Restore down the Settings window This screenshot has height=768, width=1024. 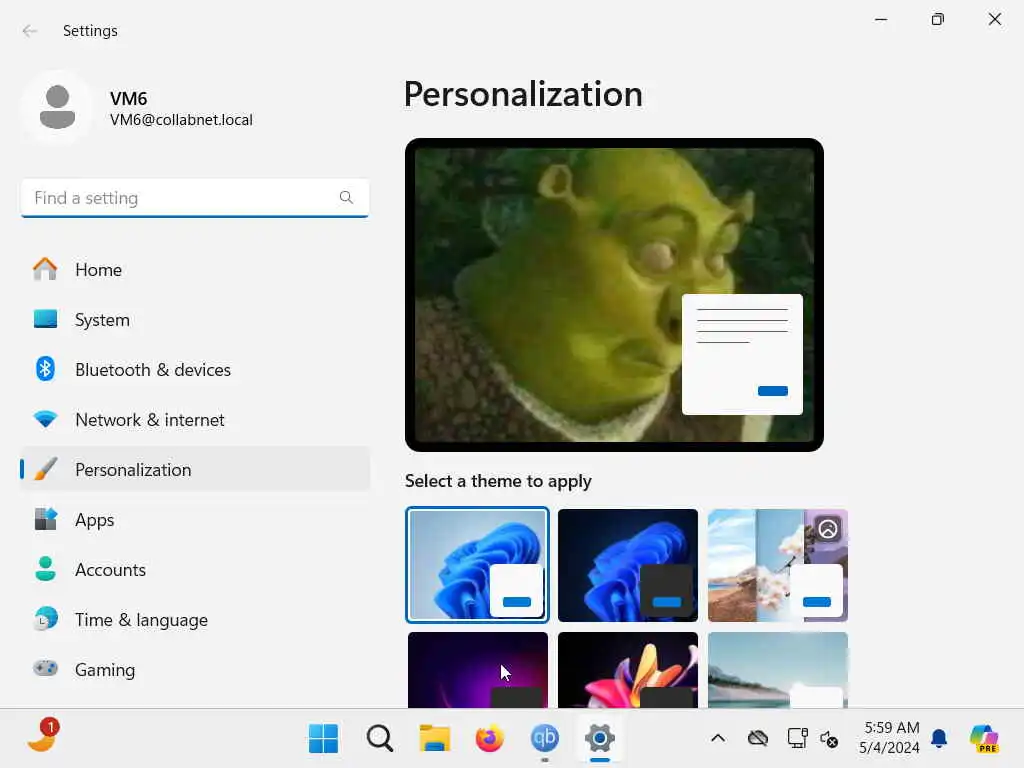938,20
